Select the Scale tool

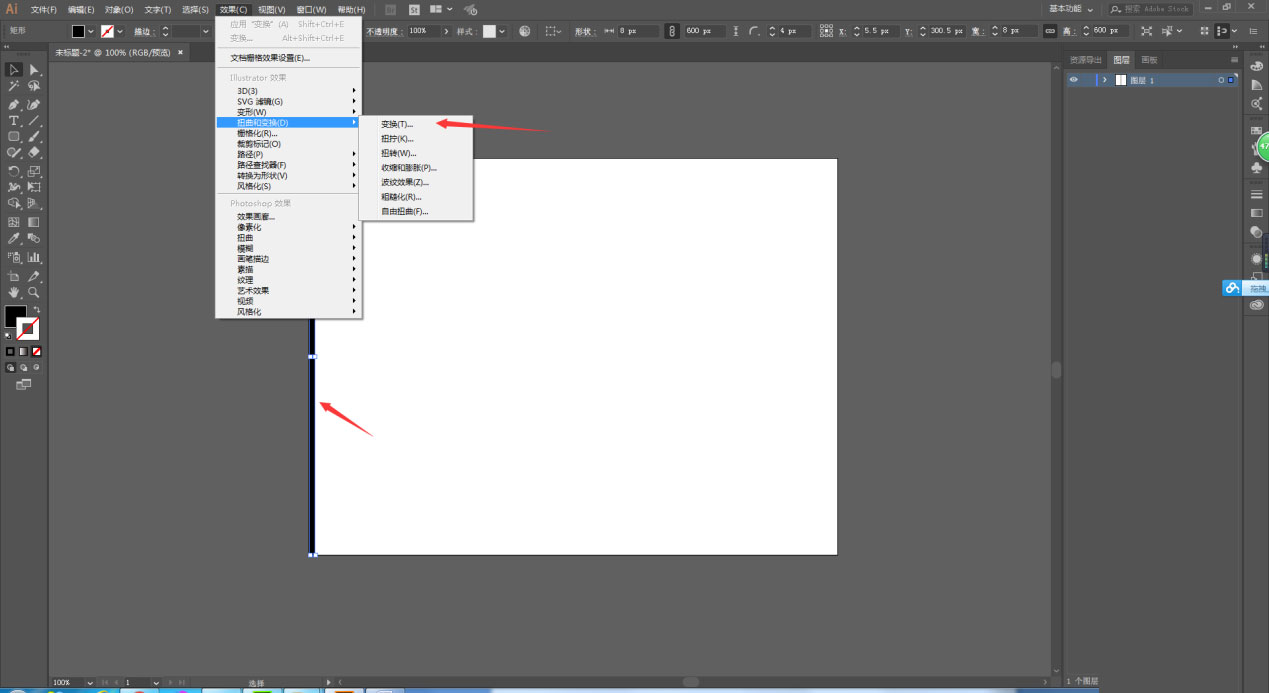click(34, 171)
